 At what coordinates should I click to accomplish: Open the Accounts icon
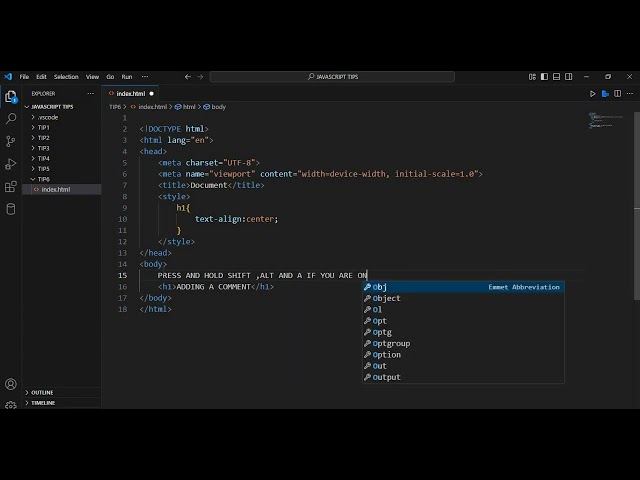tap(11, 384)
